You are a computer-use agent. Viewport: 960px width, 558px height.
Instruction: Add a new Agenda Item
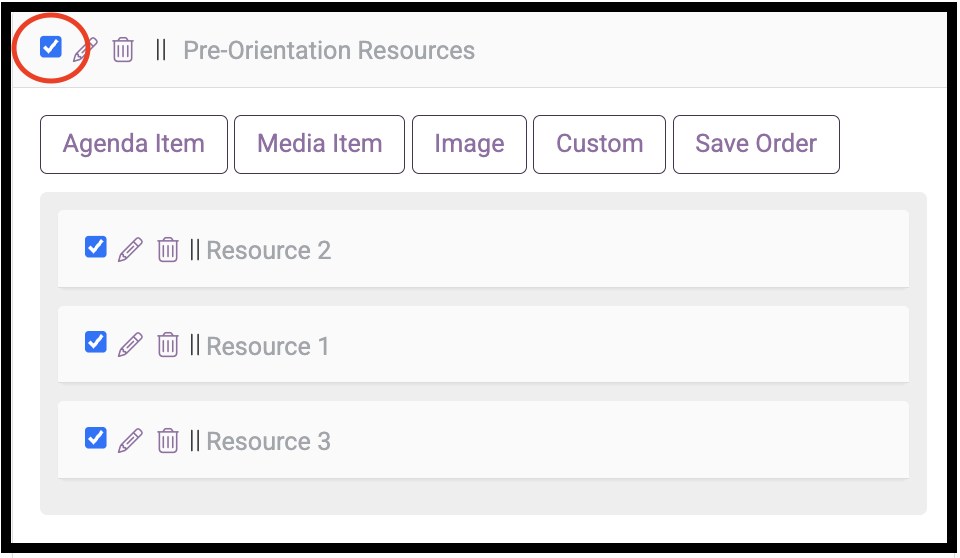[x=134, y=144]
